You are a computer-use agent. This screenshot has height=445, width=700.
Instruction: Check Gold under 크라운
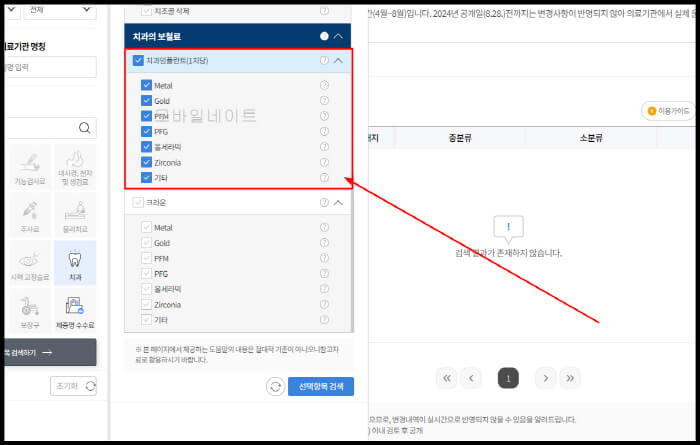(x=146, y=242)
